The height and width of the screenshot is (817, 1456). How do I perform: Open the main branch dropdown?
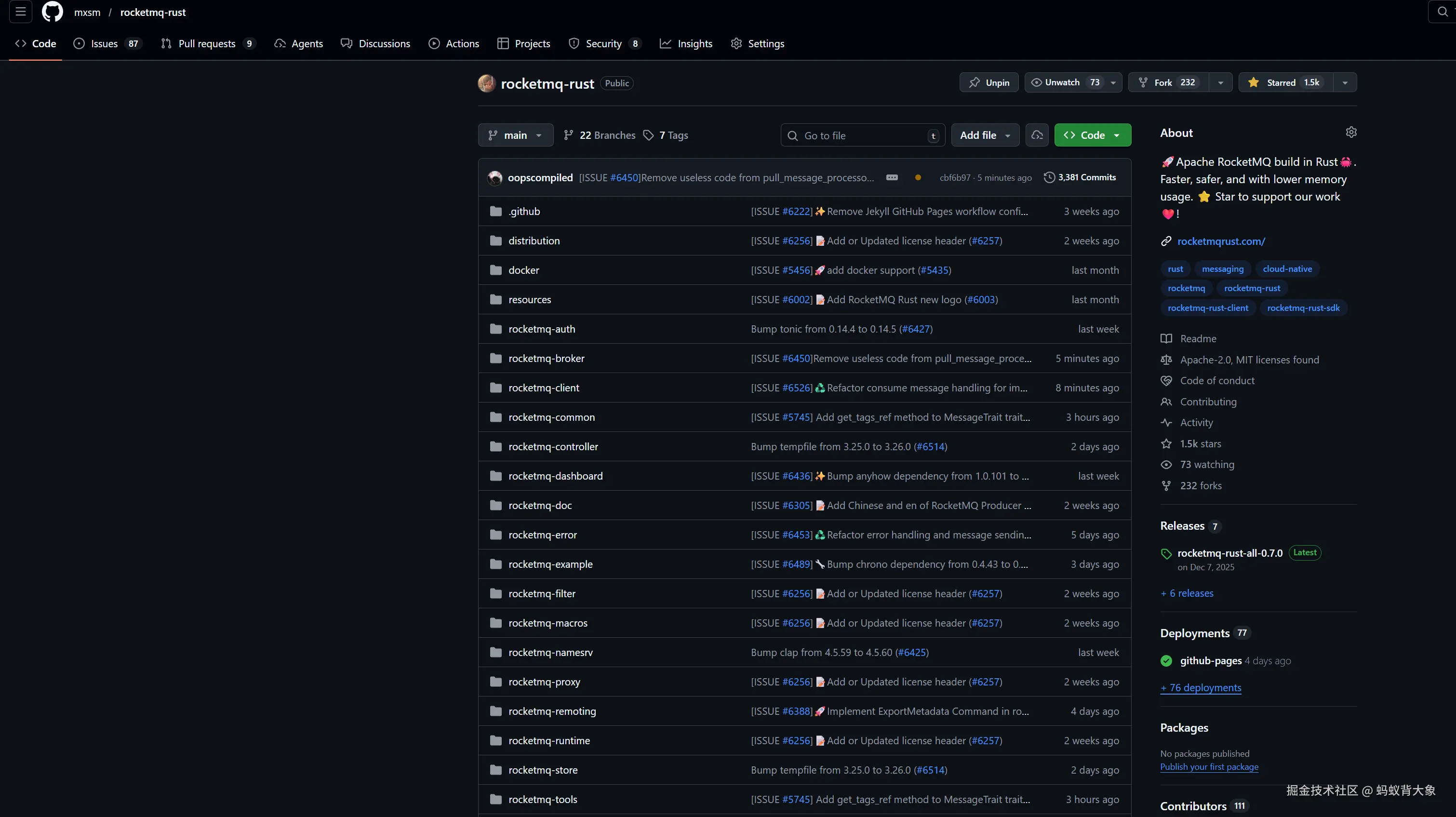point(516,135)
